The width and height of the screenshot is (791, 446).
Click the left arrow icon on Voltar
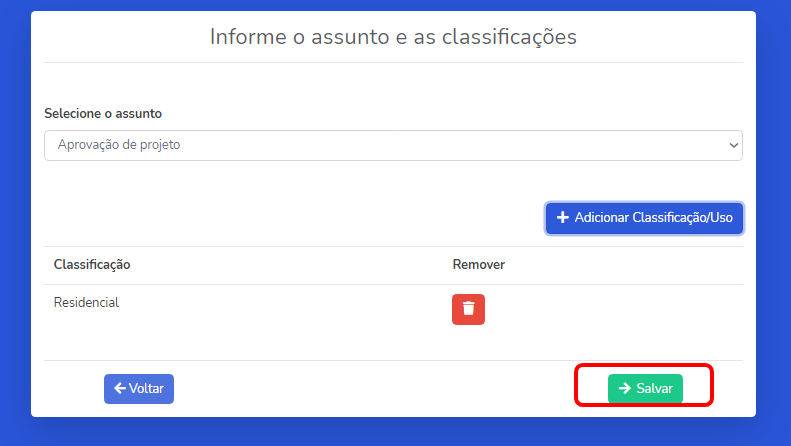120,388
